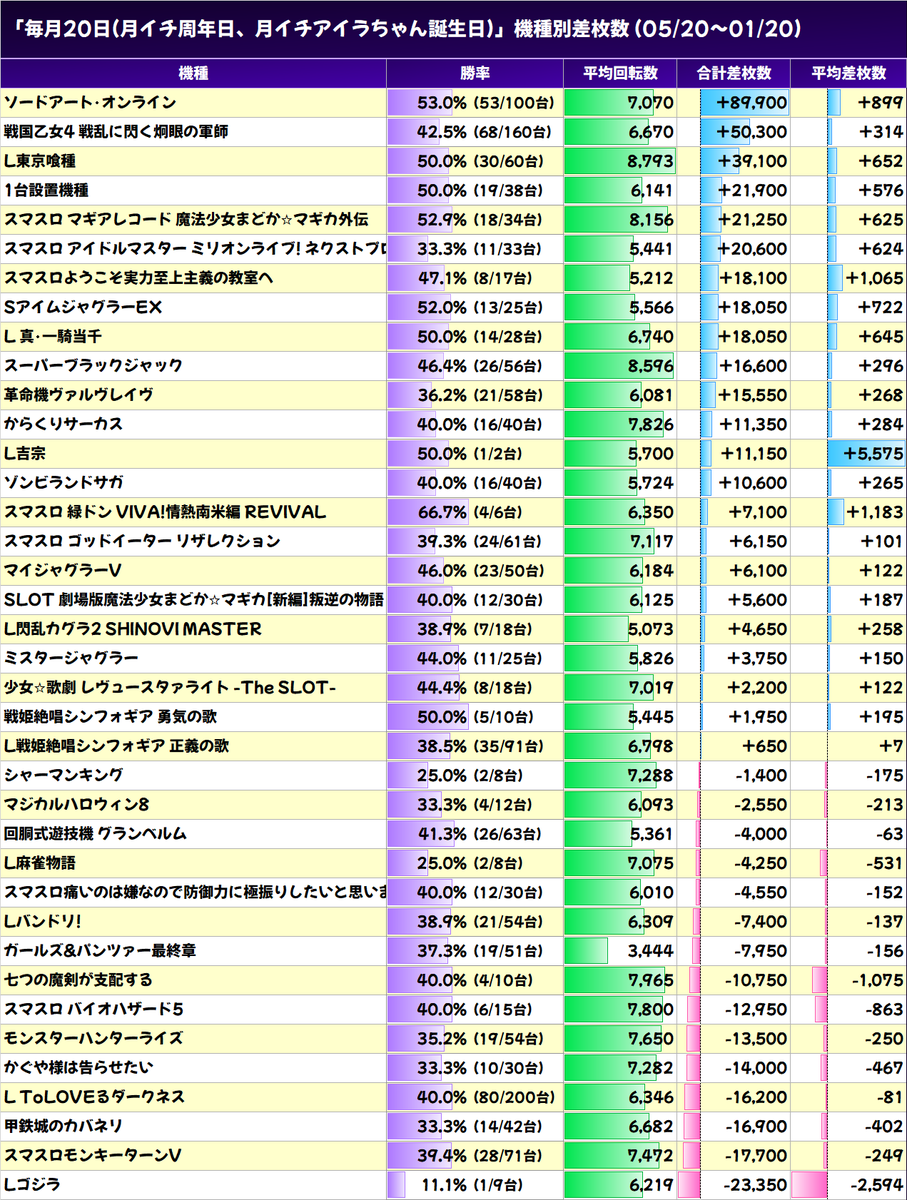The image size is (907, 1200).
Task: Select average spins value 3,444
Action: pyautogui.click(x=621, y=950)
